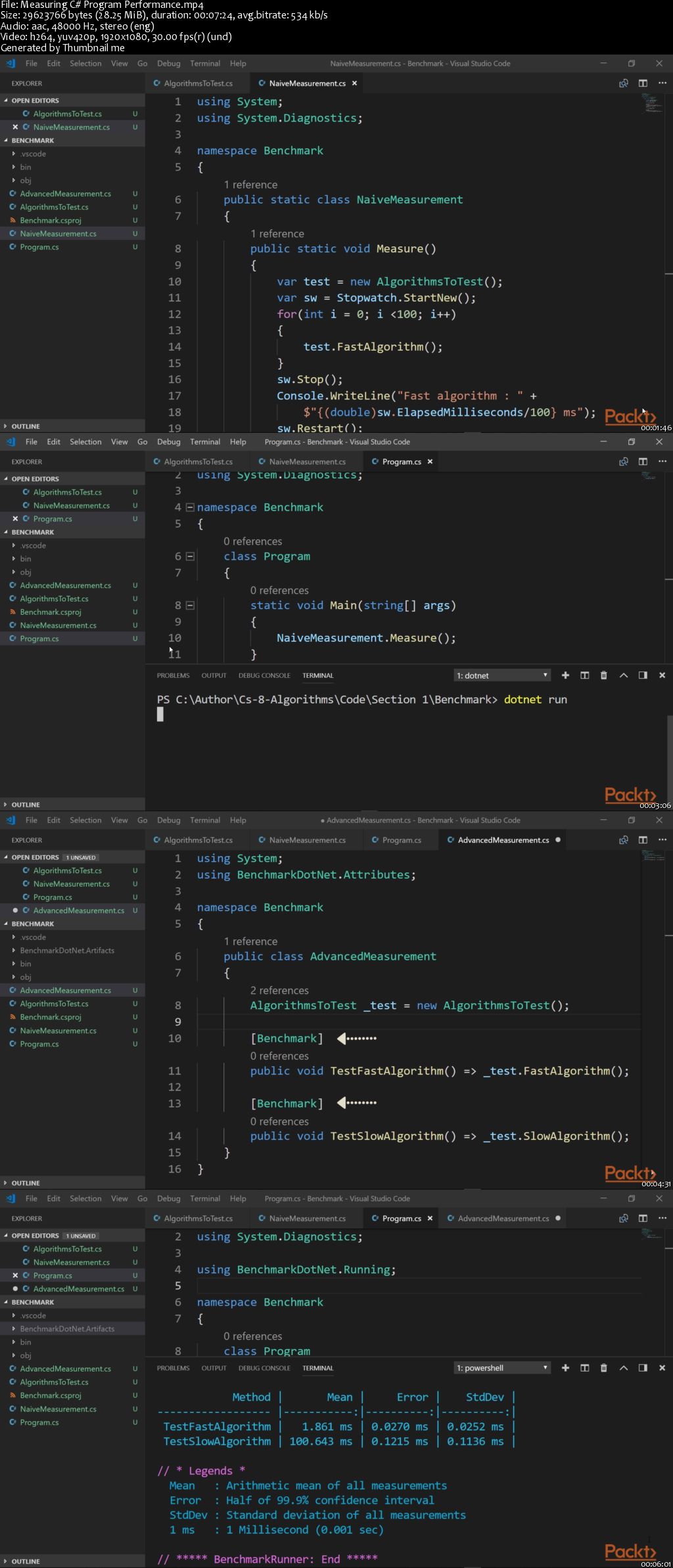Viewport: 673px width, 1568px height.
Task: Split the editor in the AdvancedMeasurement.cs window
Action: click(643, 840)
